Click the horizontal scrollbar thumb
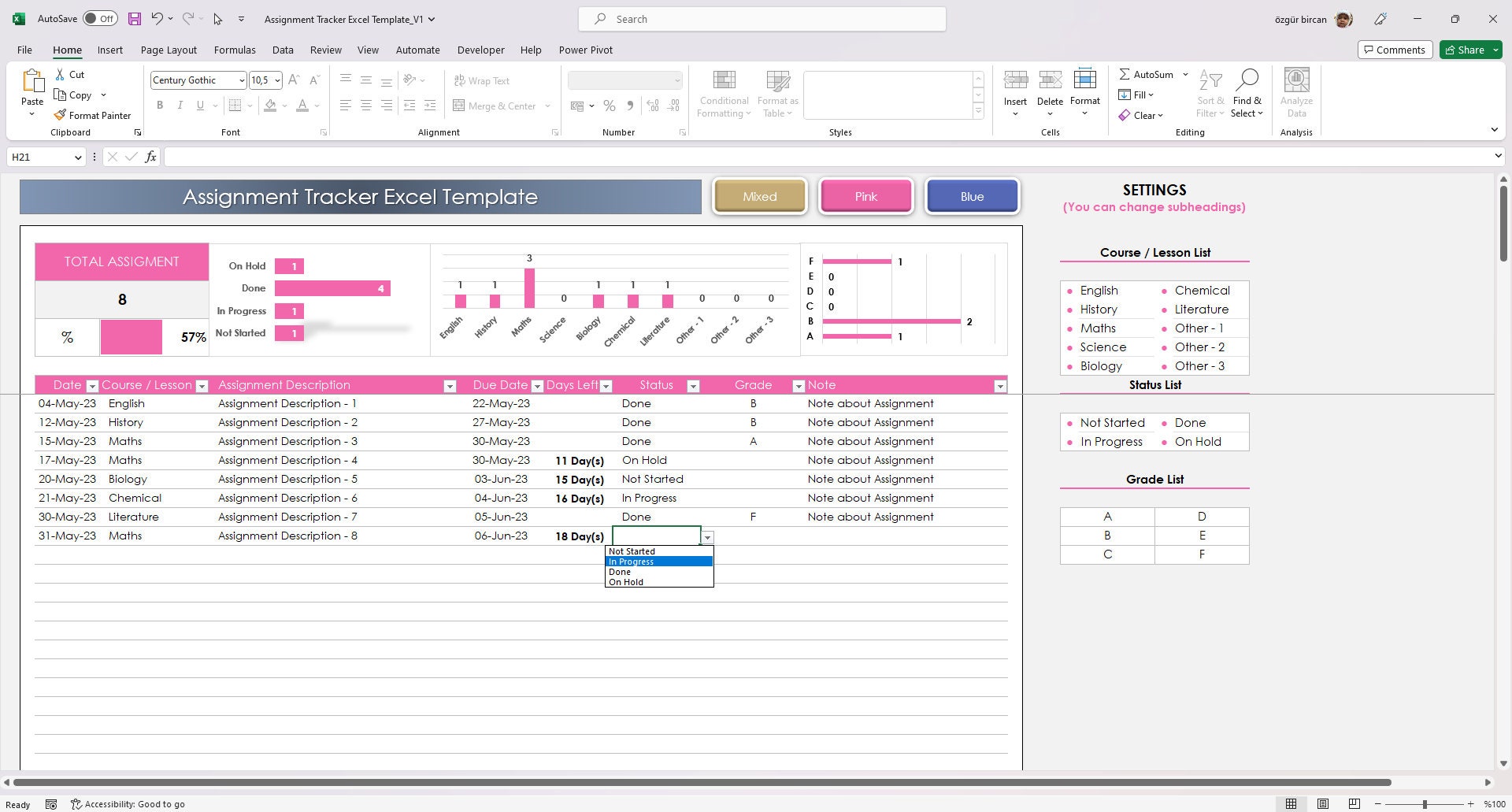The image size is (1512, 812). tap(702, 782)
